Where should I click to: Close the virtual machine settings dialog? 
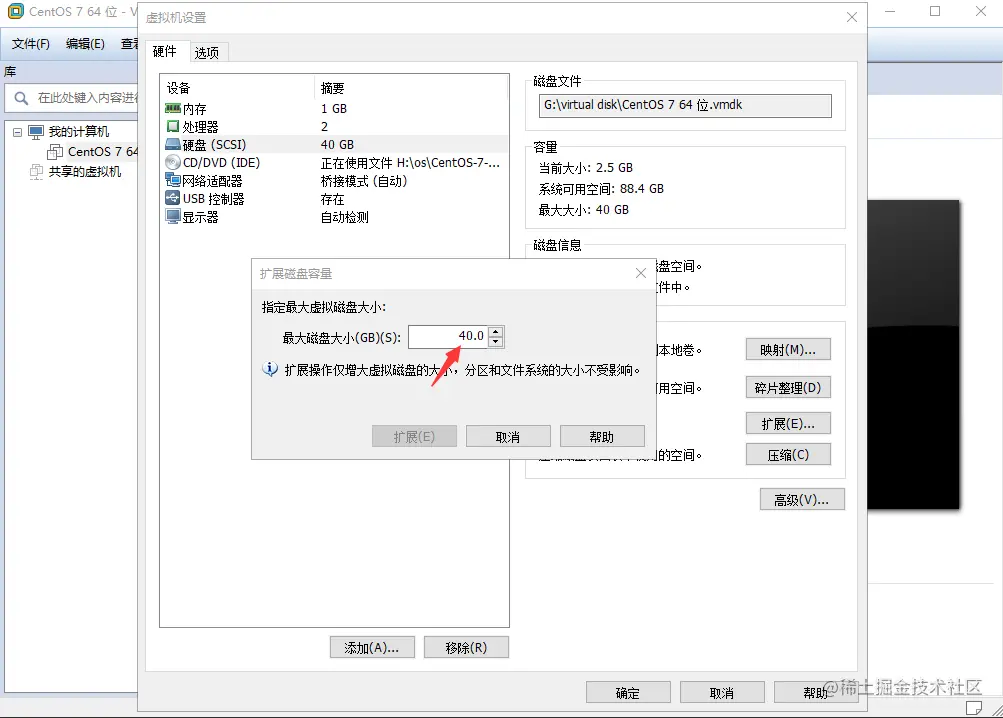(851, 17)
